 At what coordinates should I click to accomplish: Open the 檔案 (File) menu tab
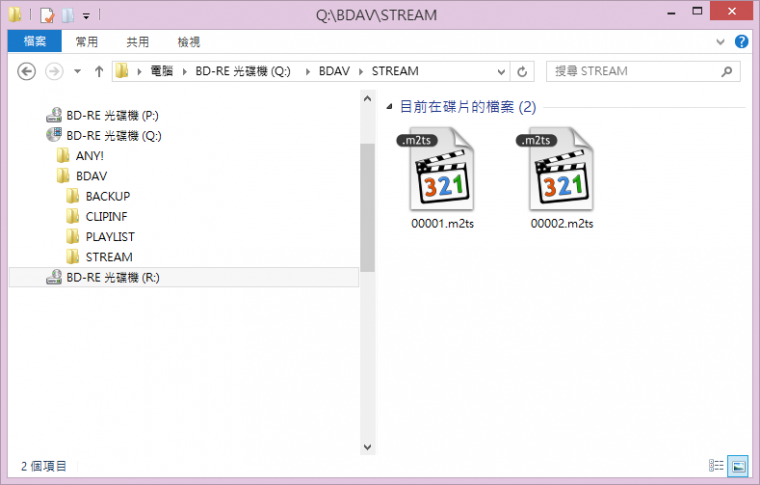coord(34,42)
